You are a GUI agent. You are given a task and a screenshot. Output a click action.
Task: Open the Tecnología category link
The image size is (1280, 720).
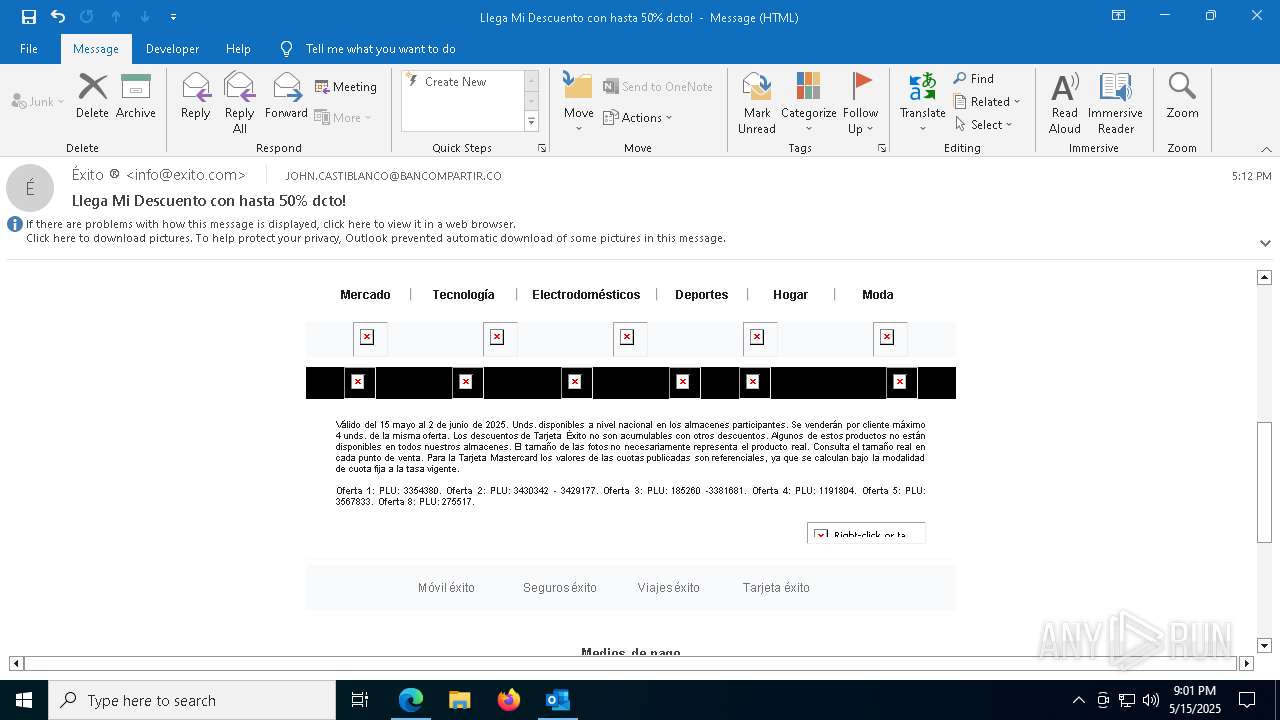463,294
